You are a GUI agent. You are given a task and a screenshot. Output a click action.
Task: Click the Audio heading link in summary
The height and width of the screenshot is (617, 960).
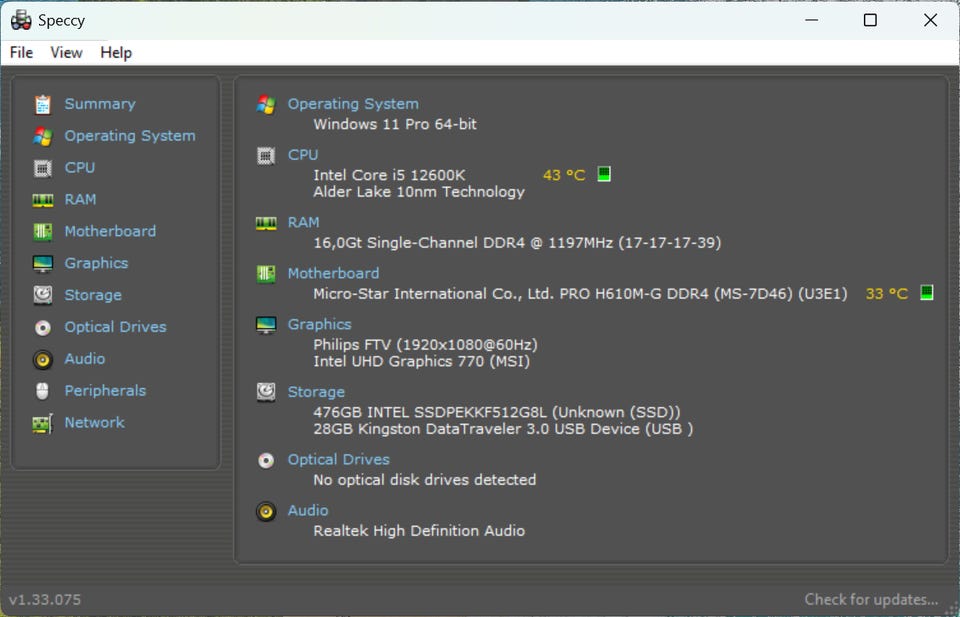pyautogui.click(x=308, y=510)
